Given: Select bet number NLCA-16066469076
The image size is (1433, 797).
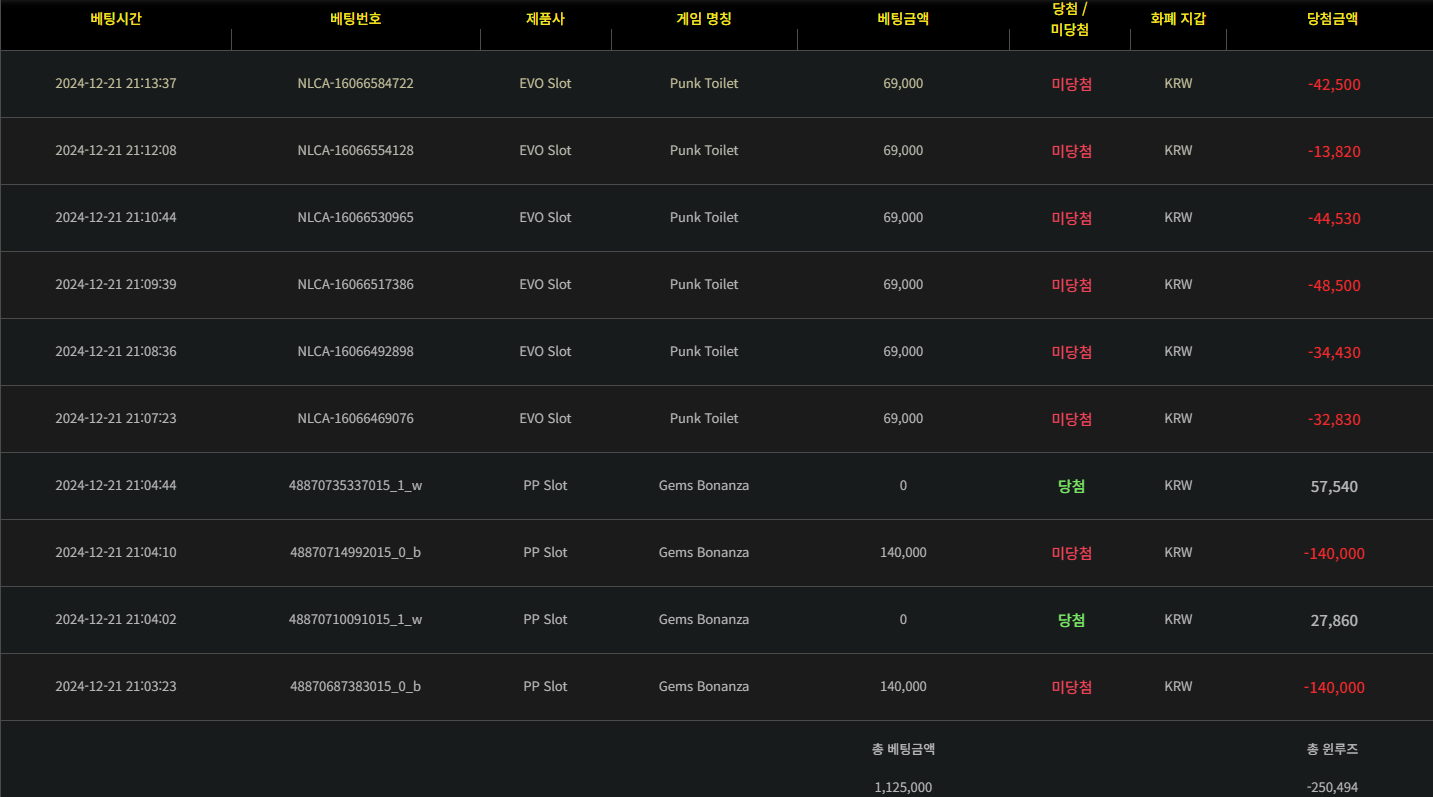Looking at the screenshot, I should [x=355, y=419].
